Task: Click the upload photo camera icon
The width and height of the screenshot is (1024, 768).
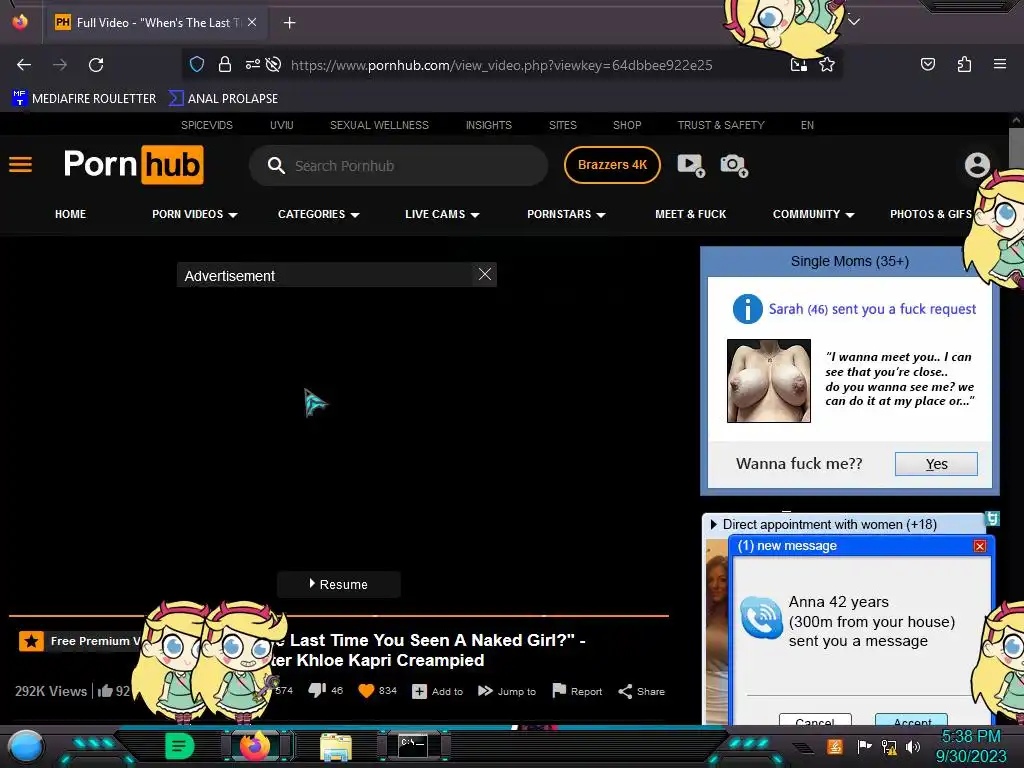Action: click(733, 165)
